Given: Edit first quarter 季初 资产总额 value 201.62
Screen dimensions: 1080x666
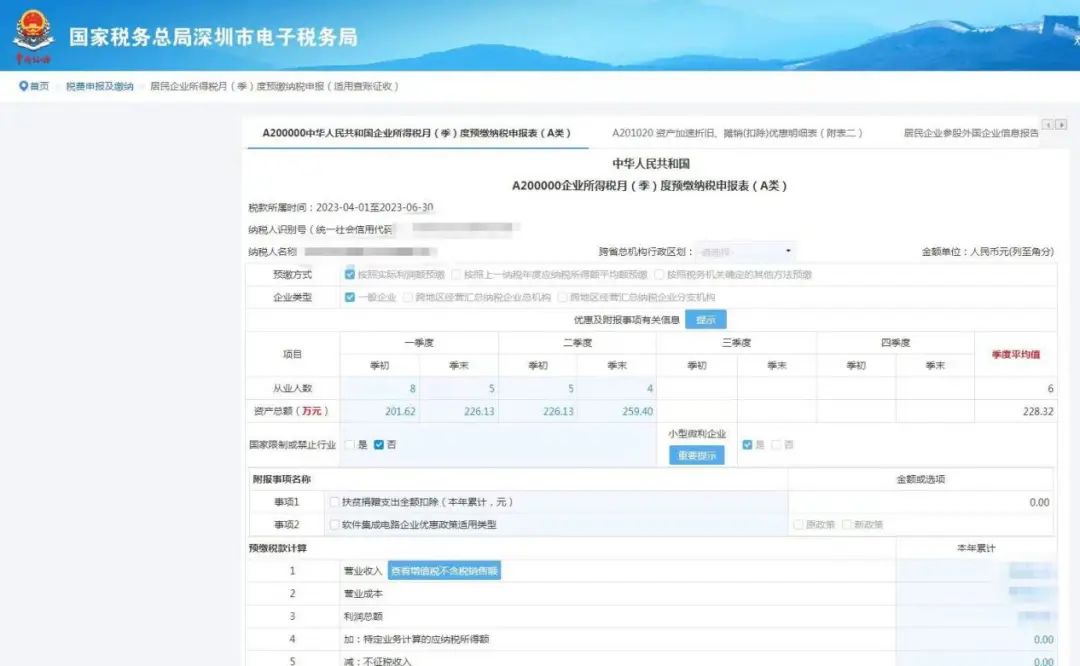Looking at the screenshot, I should coord(380,411).
